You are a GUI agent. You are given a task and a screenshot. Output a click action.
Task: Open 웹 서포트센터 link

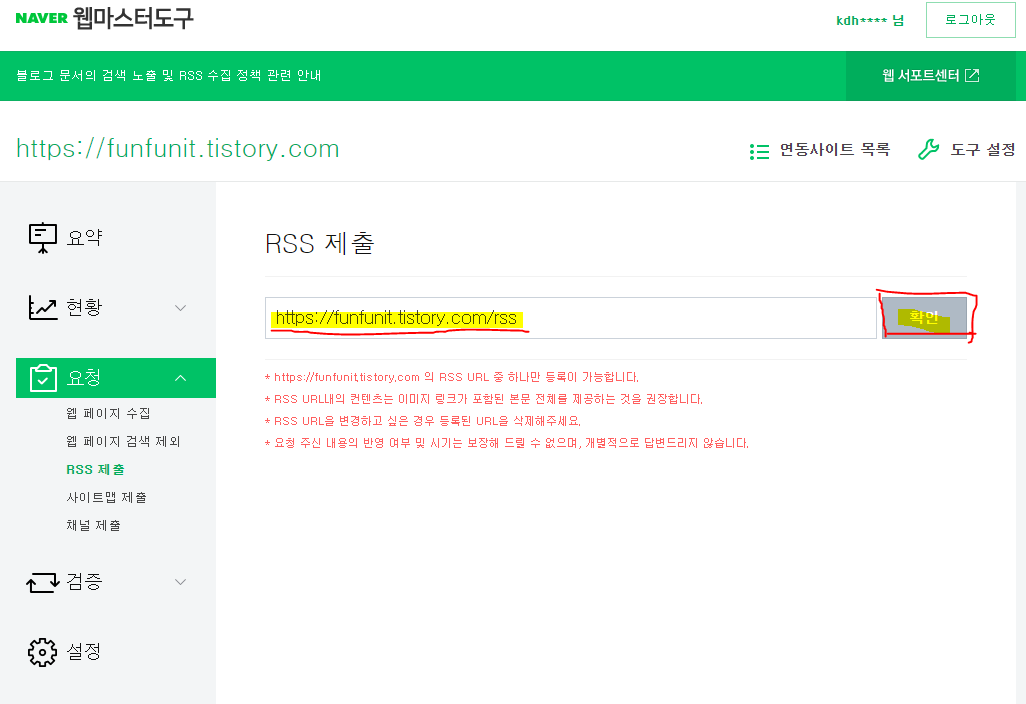click(x=920, y=75)
